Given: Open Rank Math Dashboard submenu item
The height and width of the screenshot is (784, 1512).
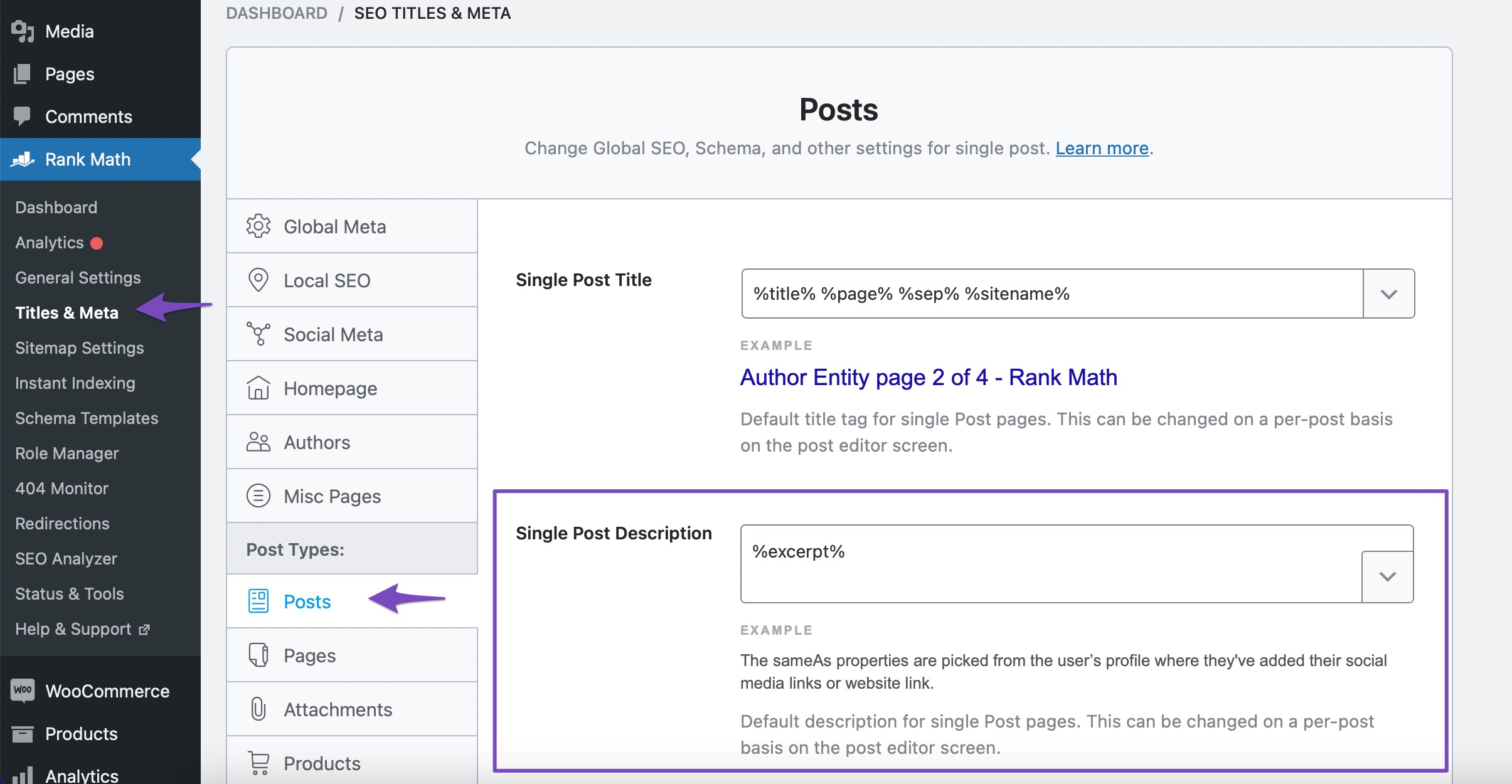Looking at the screenshot, I should click(x=56, y=208).
